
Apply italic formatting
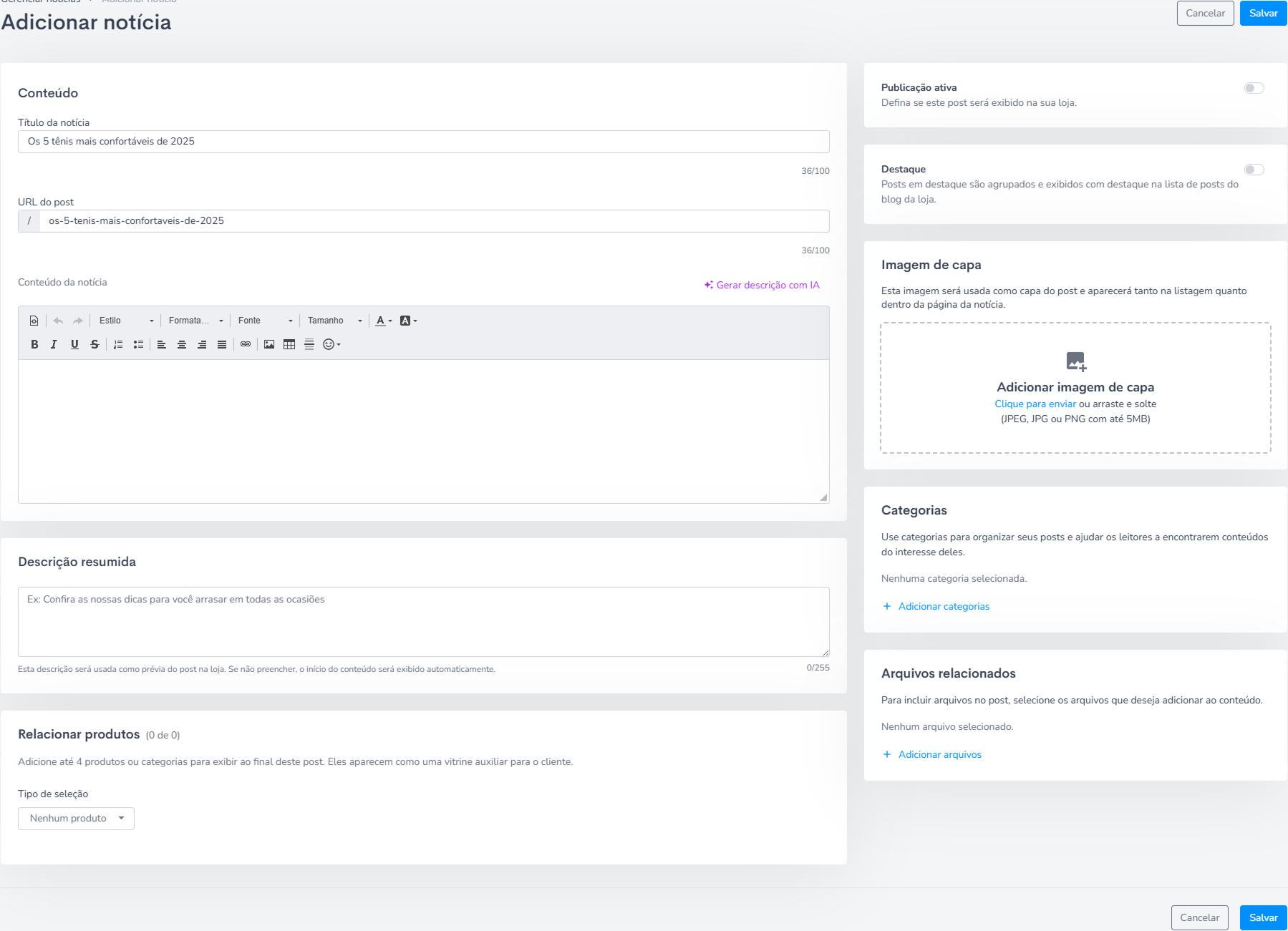[54, 344]
